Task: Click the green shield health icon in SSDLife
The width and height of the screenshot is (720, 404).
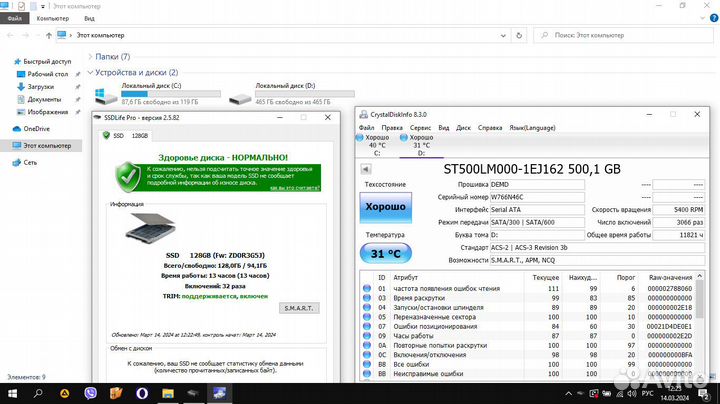Action: (x=128, y=177)
